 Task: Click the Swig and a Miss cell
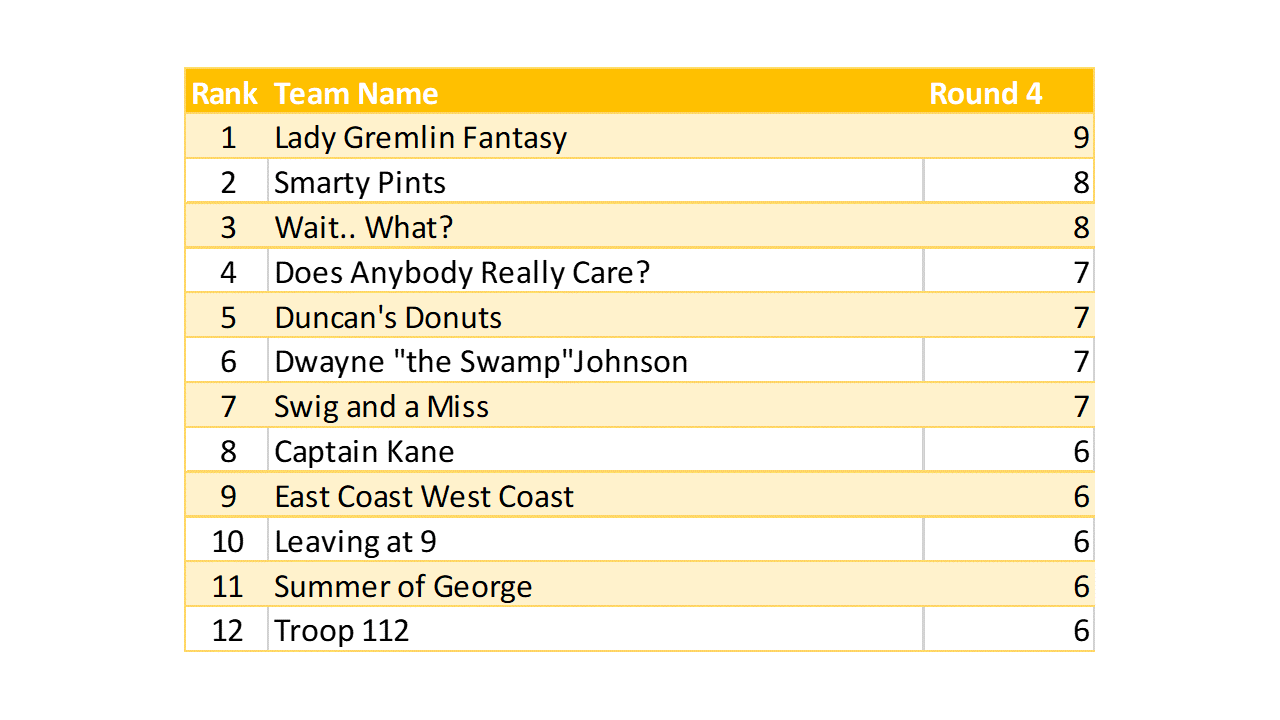tap(381, 407)
